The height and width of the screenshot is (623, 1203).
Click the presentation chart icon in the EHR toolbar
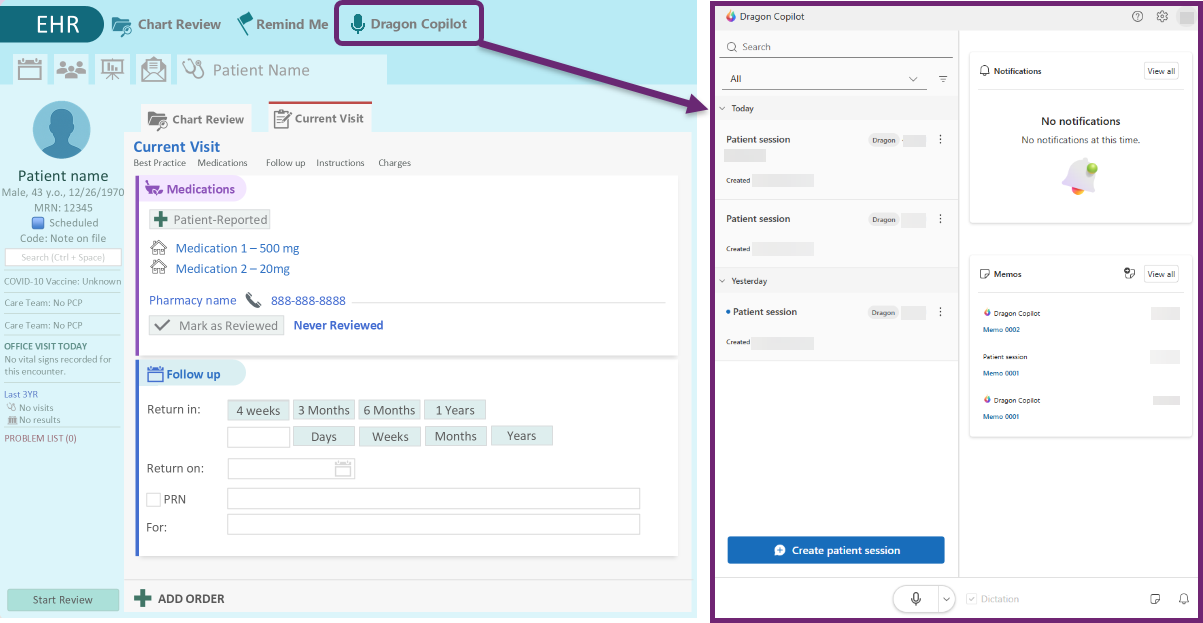[x=112, y=69]
